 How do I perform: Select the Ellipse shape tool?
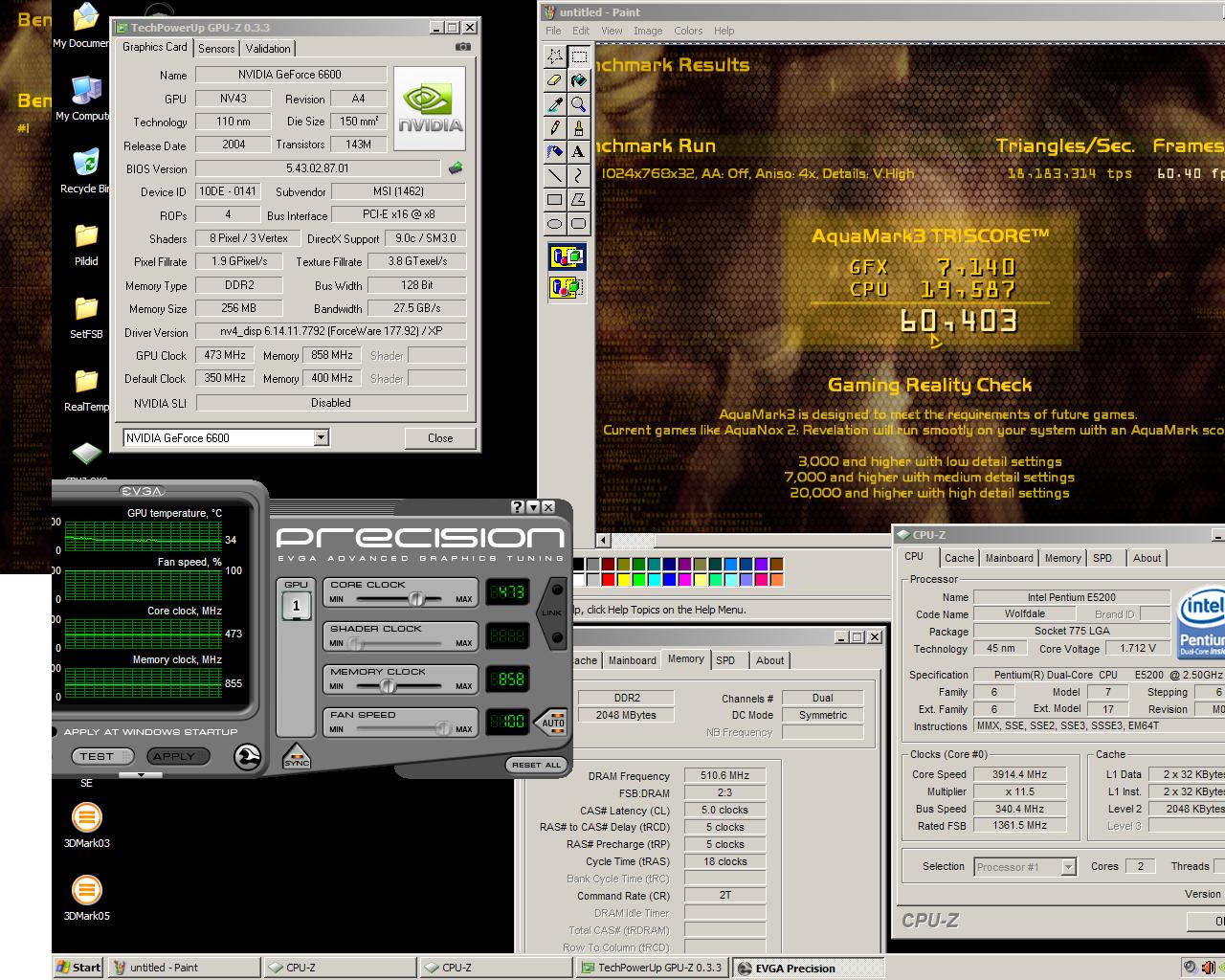tap(555, 224)
